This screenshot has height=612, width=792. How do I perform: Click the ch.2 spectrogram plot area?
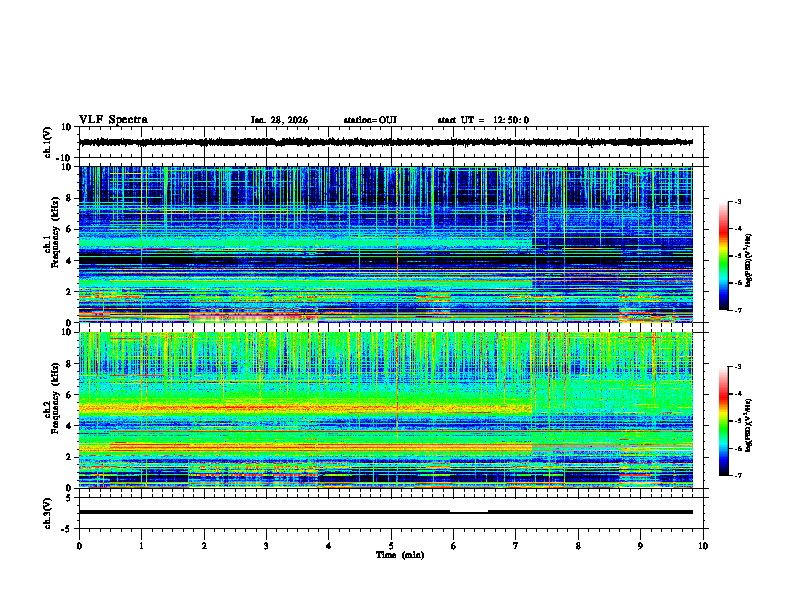coord(385,410)
